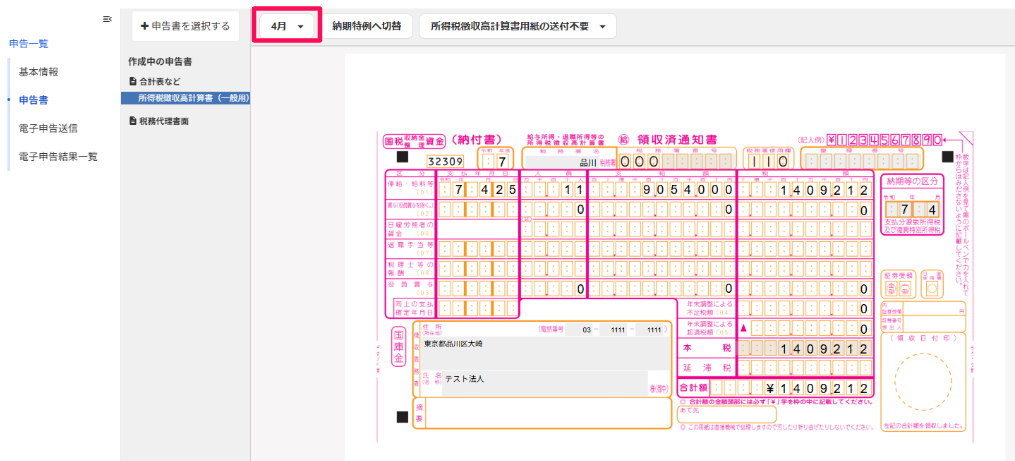Click the 年度 field showing 7
This screenshot has height=461, width=1015.
pyautogui.click(x=495, y=161)
